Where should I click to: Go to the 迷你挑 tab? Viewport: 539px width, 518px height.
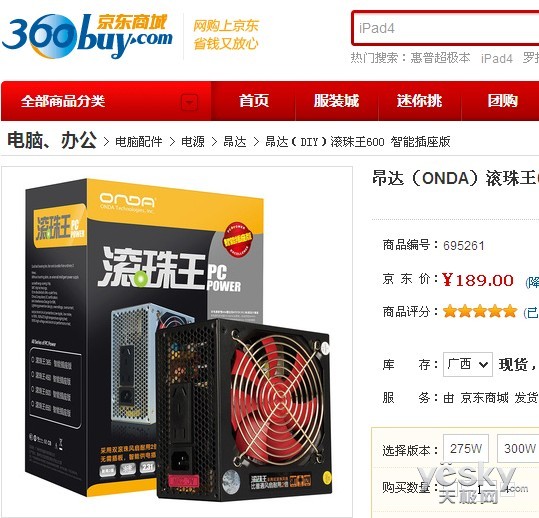419,101
